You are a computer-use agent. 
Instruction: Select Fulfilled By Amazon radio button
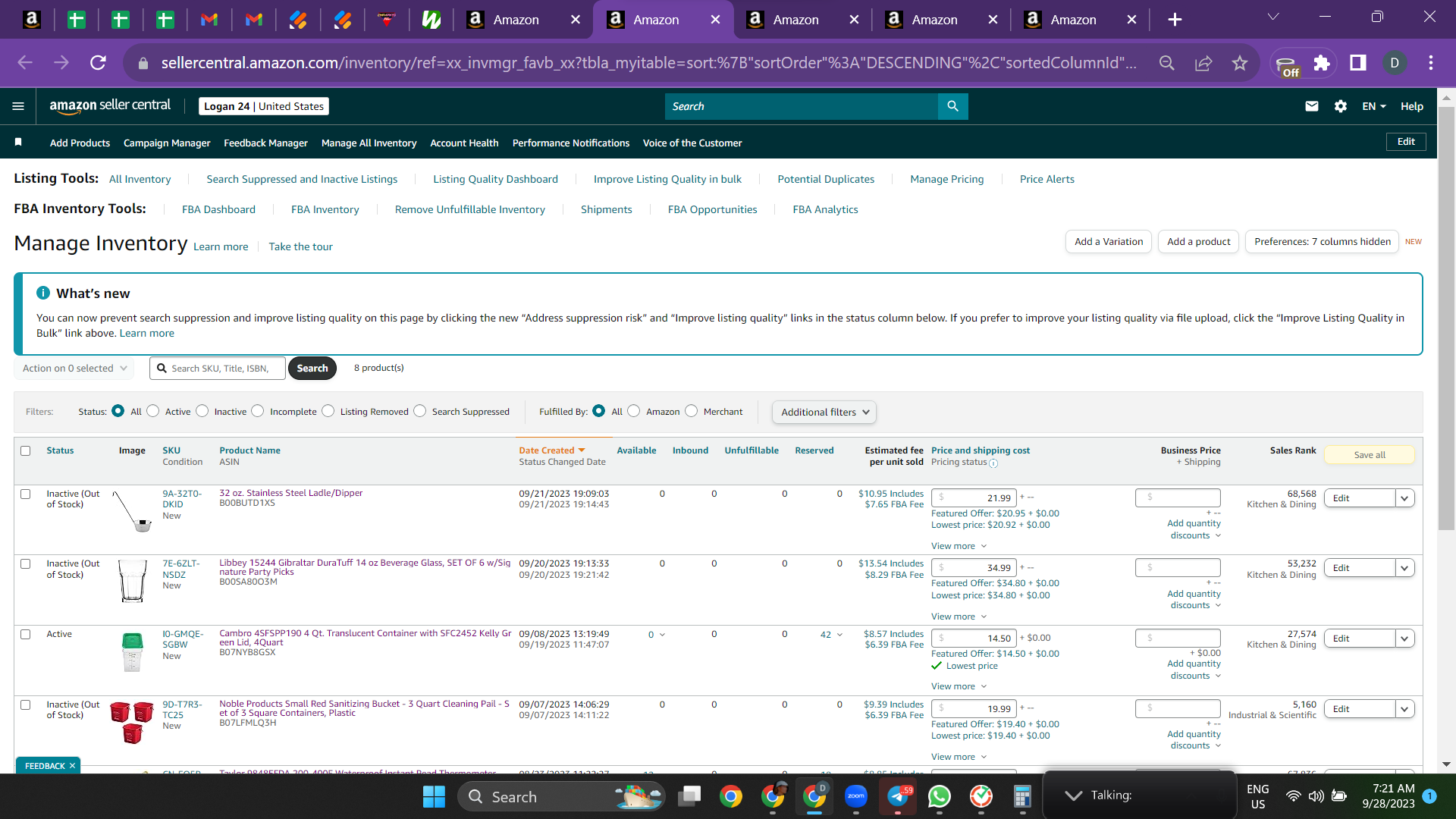[634, 411]
